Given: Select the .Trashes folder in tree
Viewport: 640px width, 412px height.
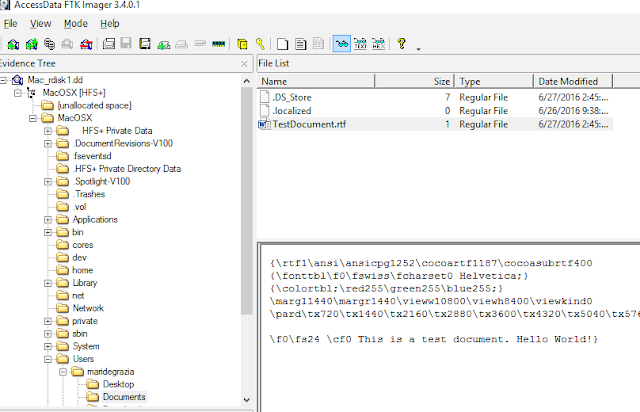Looking at the screenshot, I should tap(89, 194).
